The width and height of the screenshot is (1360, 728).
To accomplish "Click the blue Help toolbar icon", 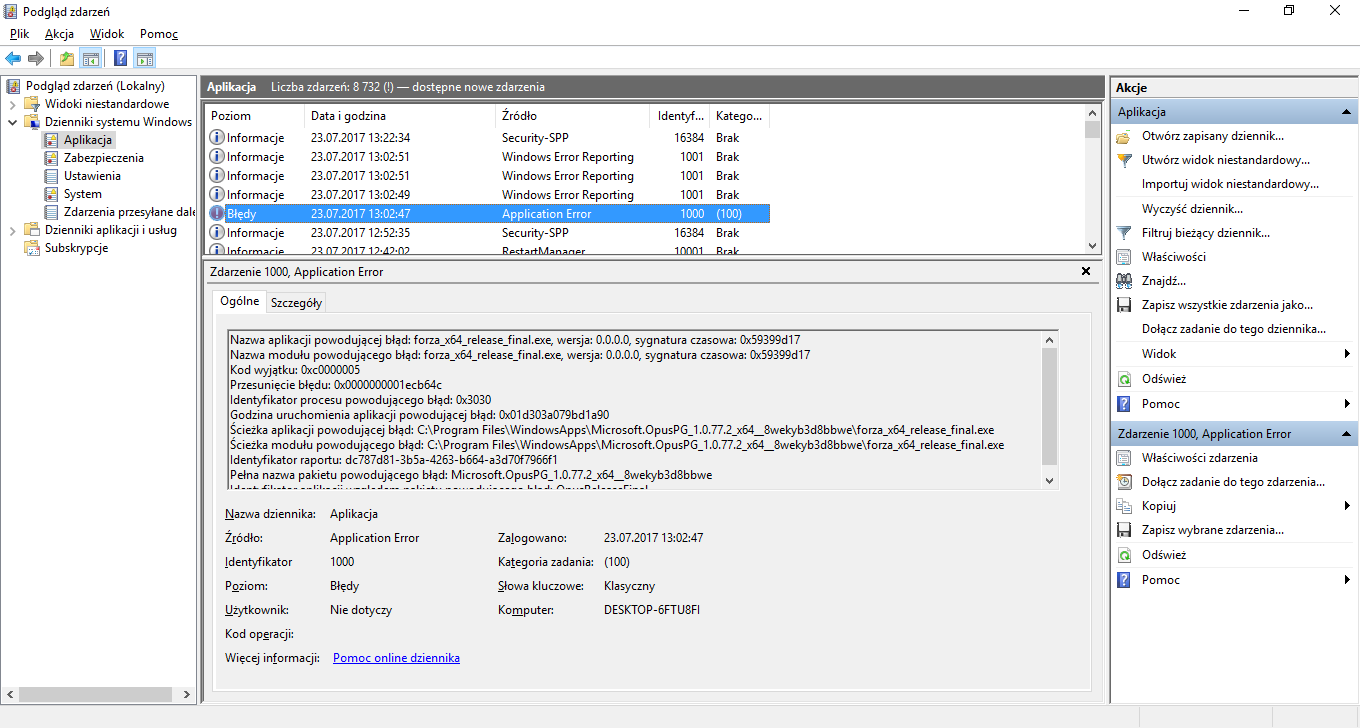I will pos(121,58).
